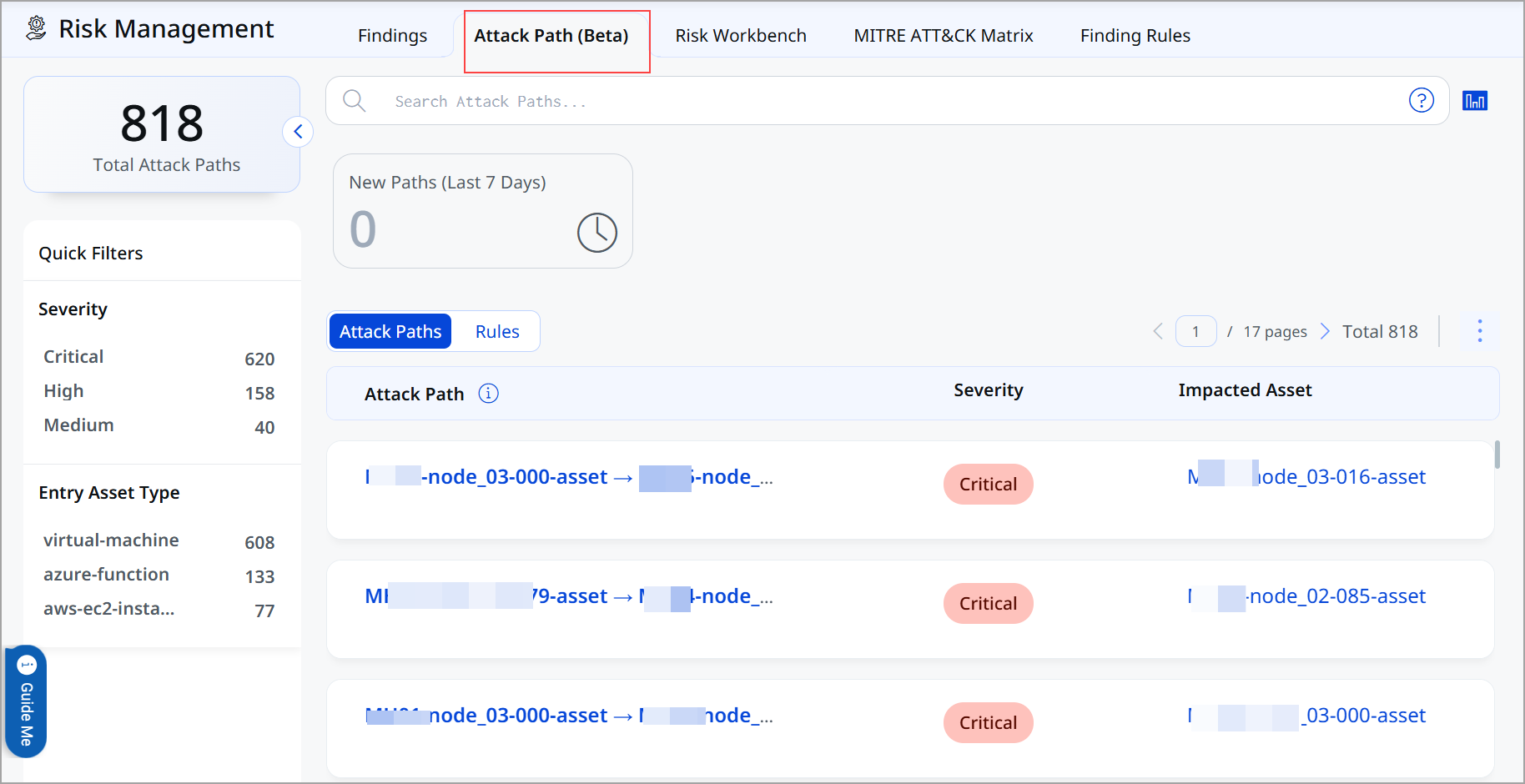Click the page number input box
Image resolution: width=1525 pixels, height=784 pixels.
tap(1195, 331)
